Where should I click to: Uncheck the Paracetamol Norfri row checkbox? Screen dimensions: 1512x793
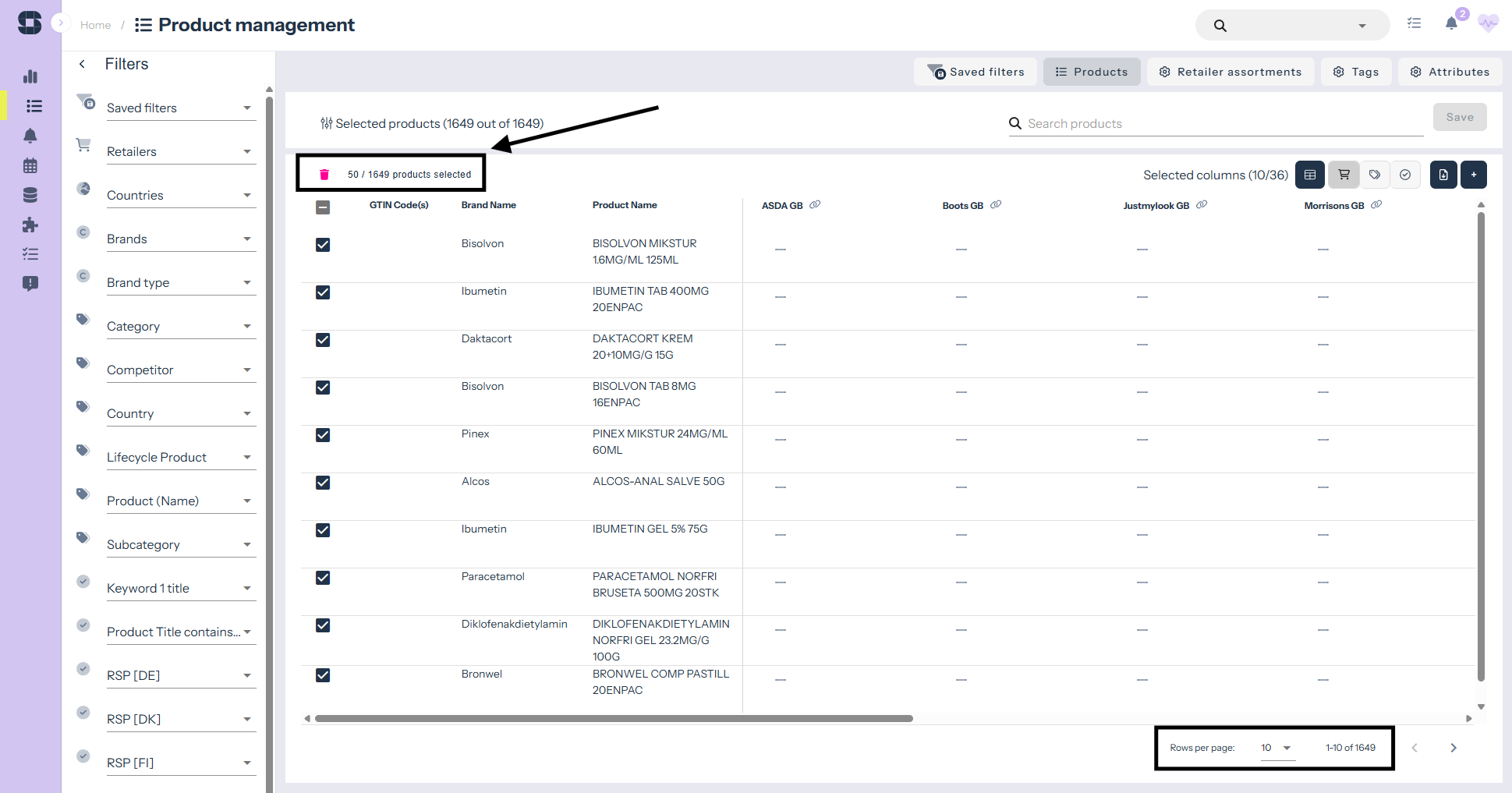[x=323, y=578]
